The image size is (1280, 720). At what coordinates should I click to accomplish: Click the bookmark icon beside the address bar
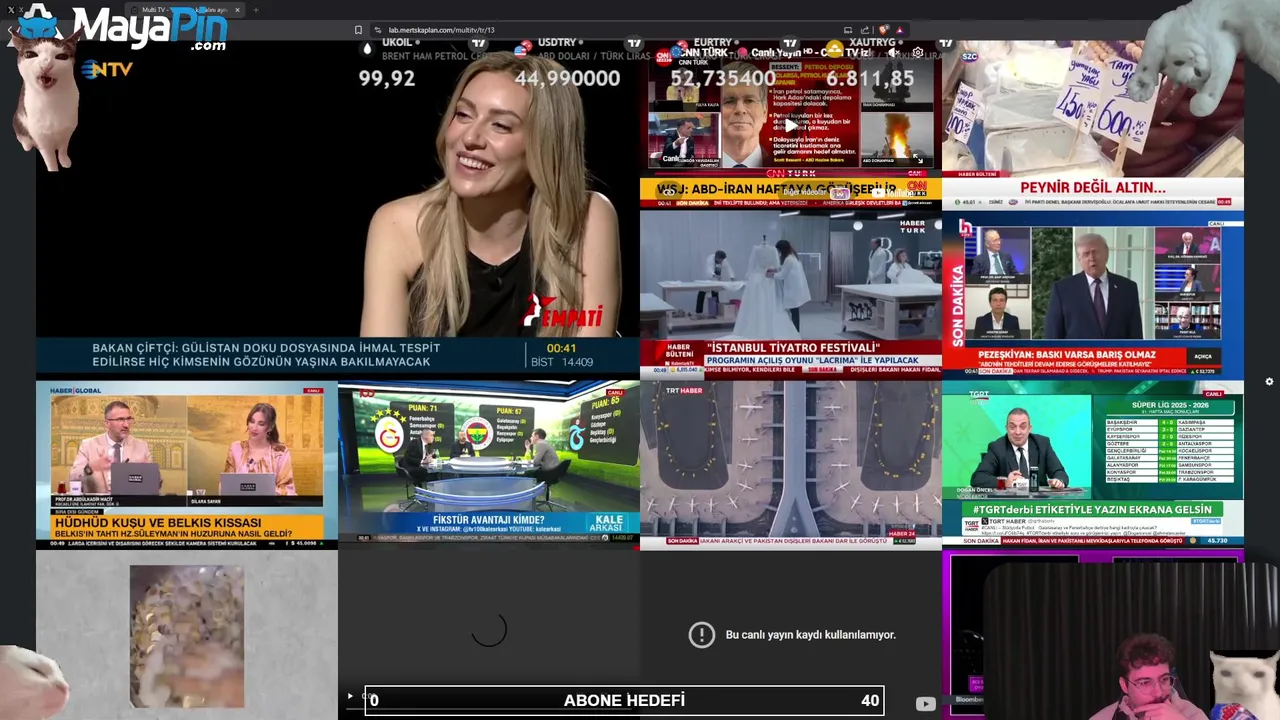[358, 30]
